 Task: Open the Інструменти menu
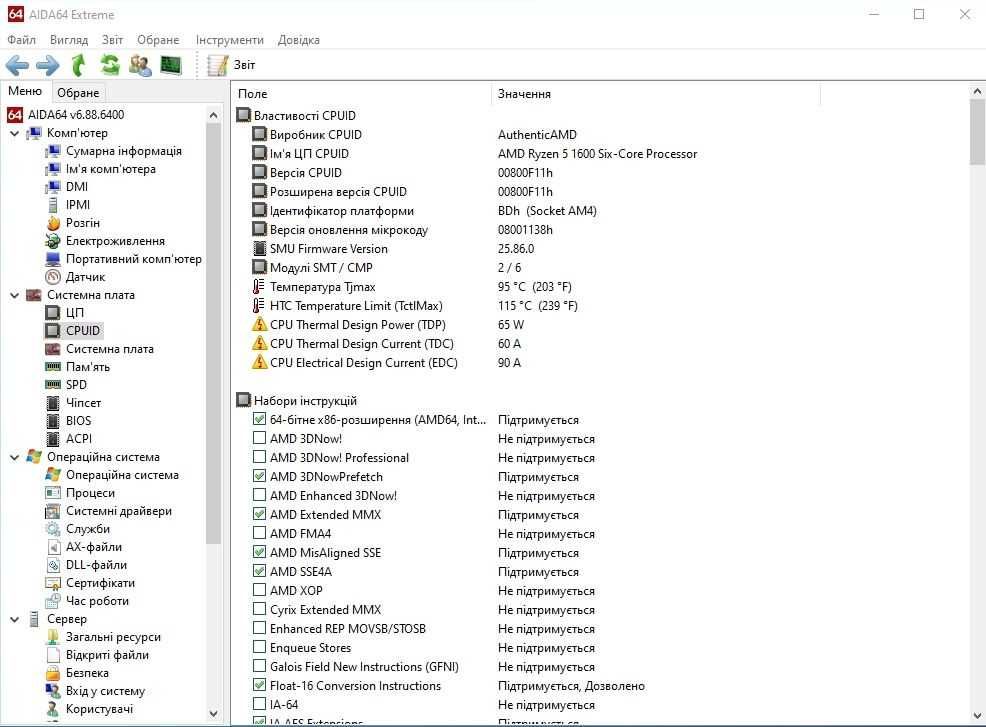click(230, 40)
